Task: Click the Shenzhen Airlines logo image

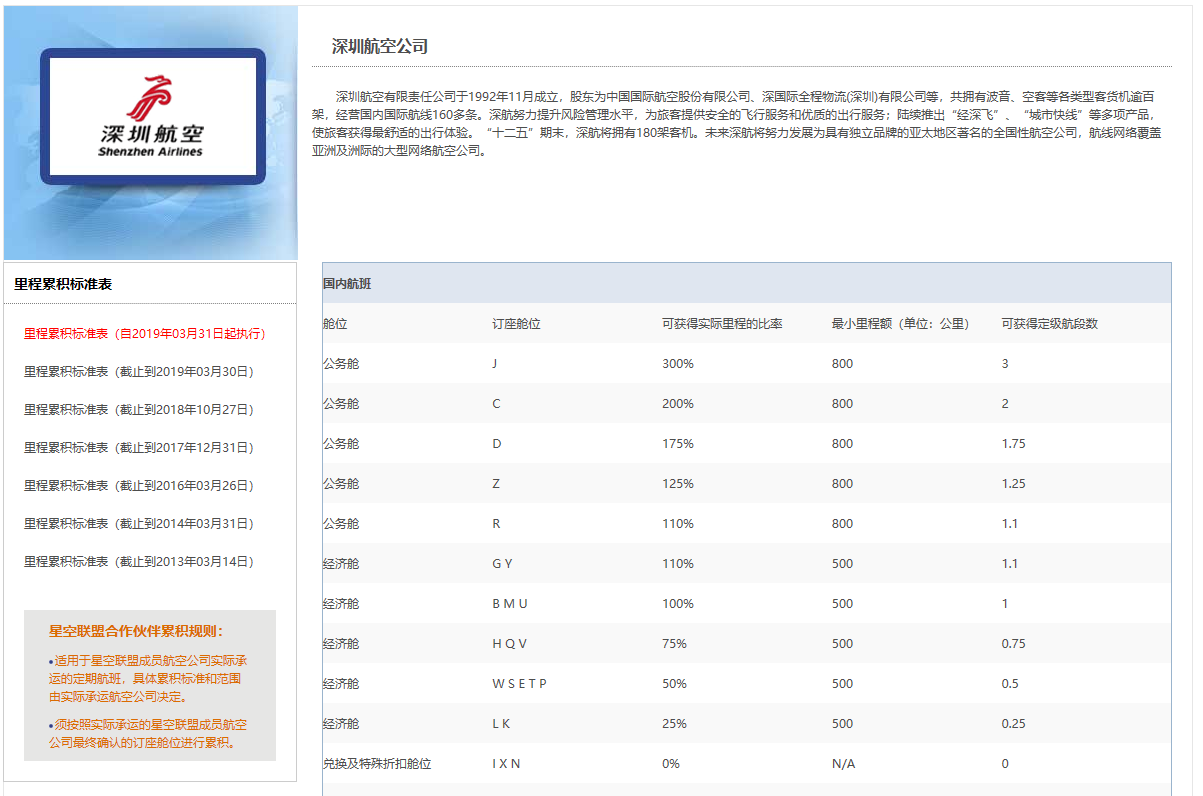Action: 152,117
